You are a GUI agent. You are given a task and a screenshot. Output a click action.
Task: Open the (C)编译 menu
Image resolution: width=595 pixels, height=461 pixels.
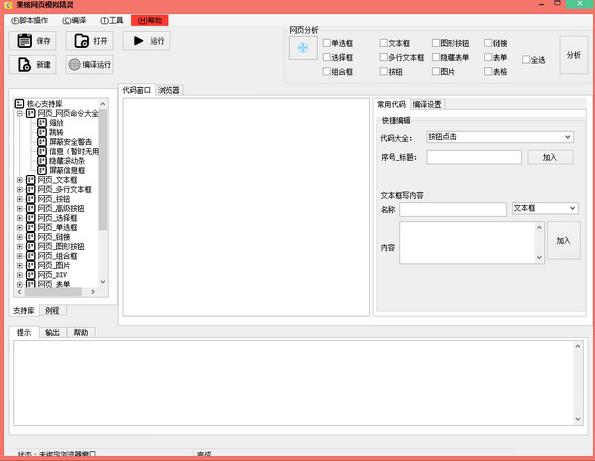coord(74,20)
